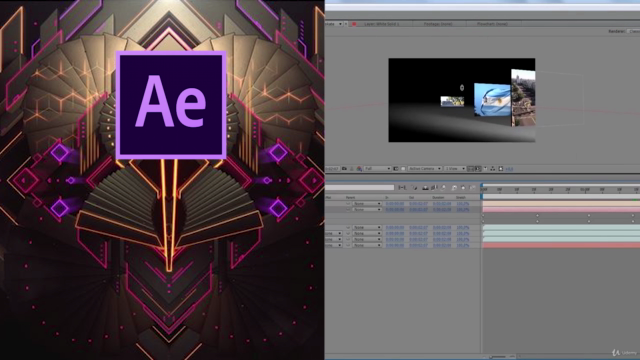Switch to the Flowchart: (none) tab
The width and height of the screenshot is (640, 360).
point(492,24)
